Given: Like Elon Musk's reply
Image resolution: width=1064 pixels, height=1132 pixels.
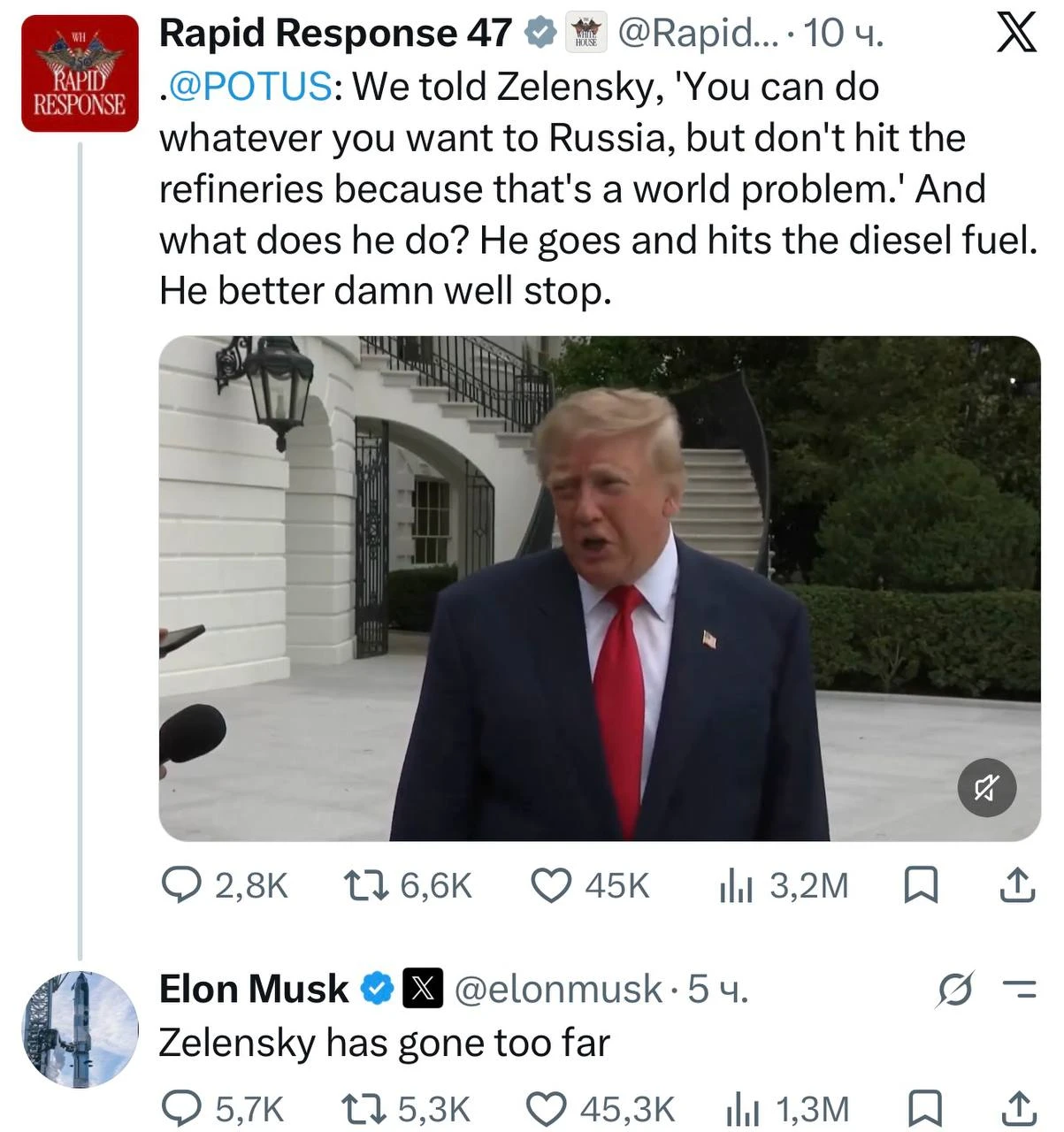Looking at the screenshot, I should click(601, 1109).
